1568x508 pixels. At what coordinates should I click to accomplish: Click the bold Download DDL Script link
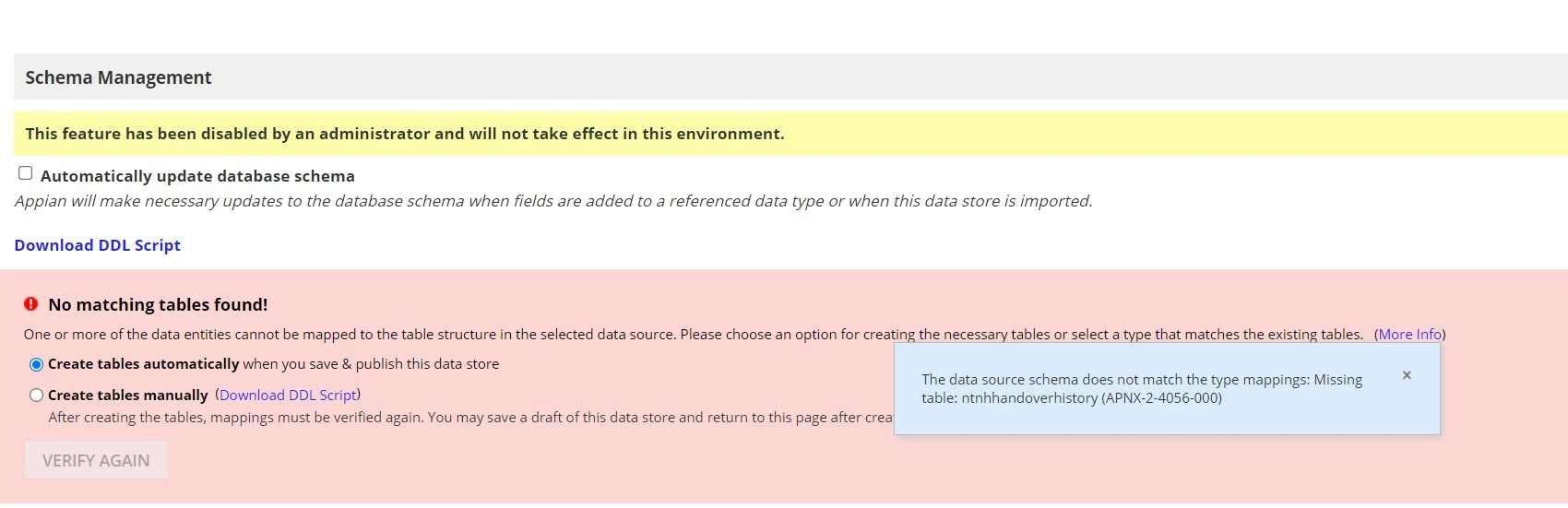[97, 245]
